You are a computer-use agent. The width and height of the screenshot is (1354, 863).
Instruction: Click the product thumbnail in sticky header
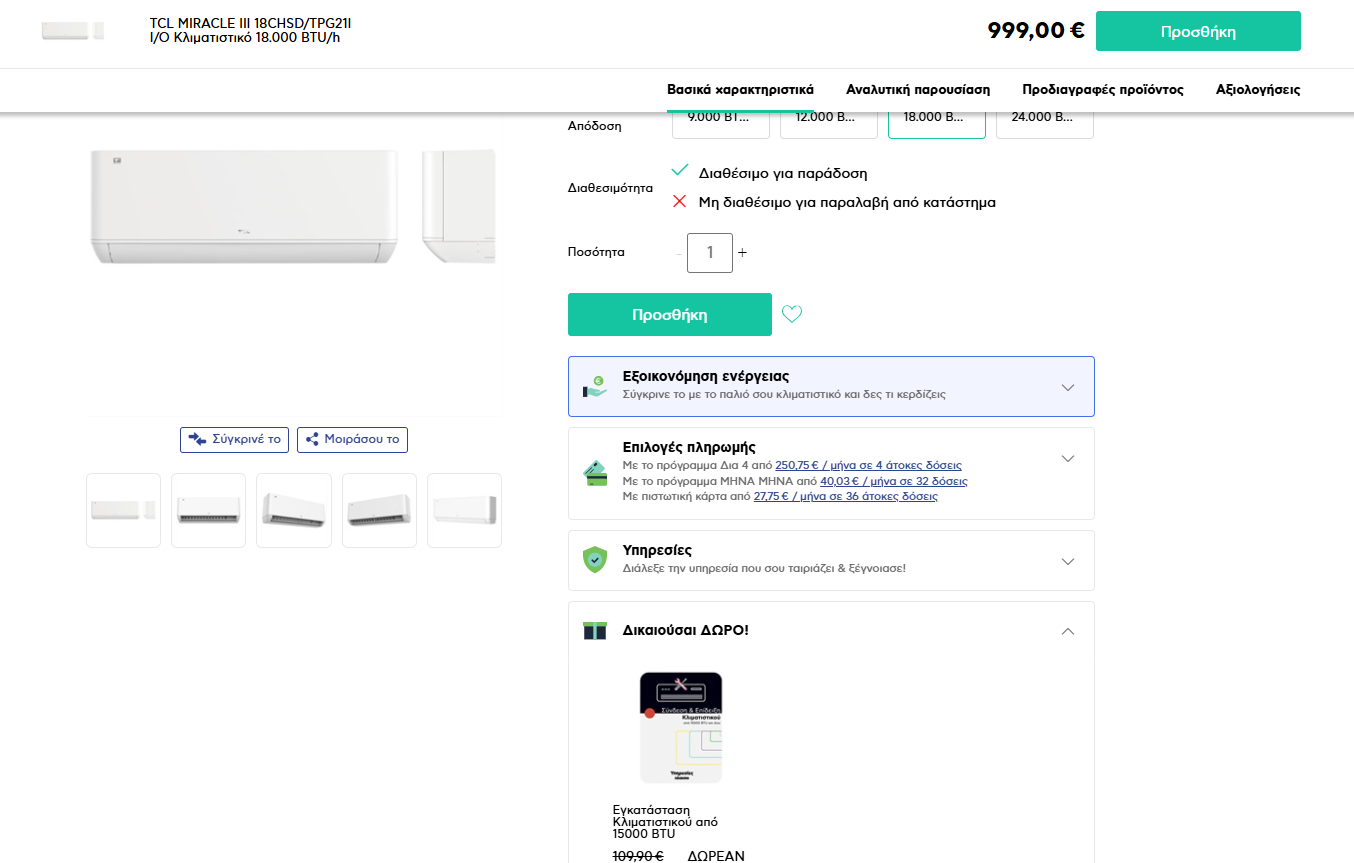[x=72, y=30]
